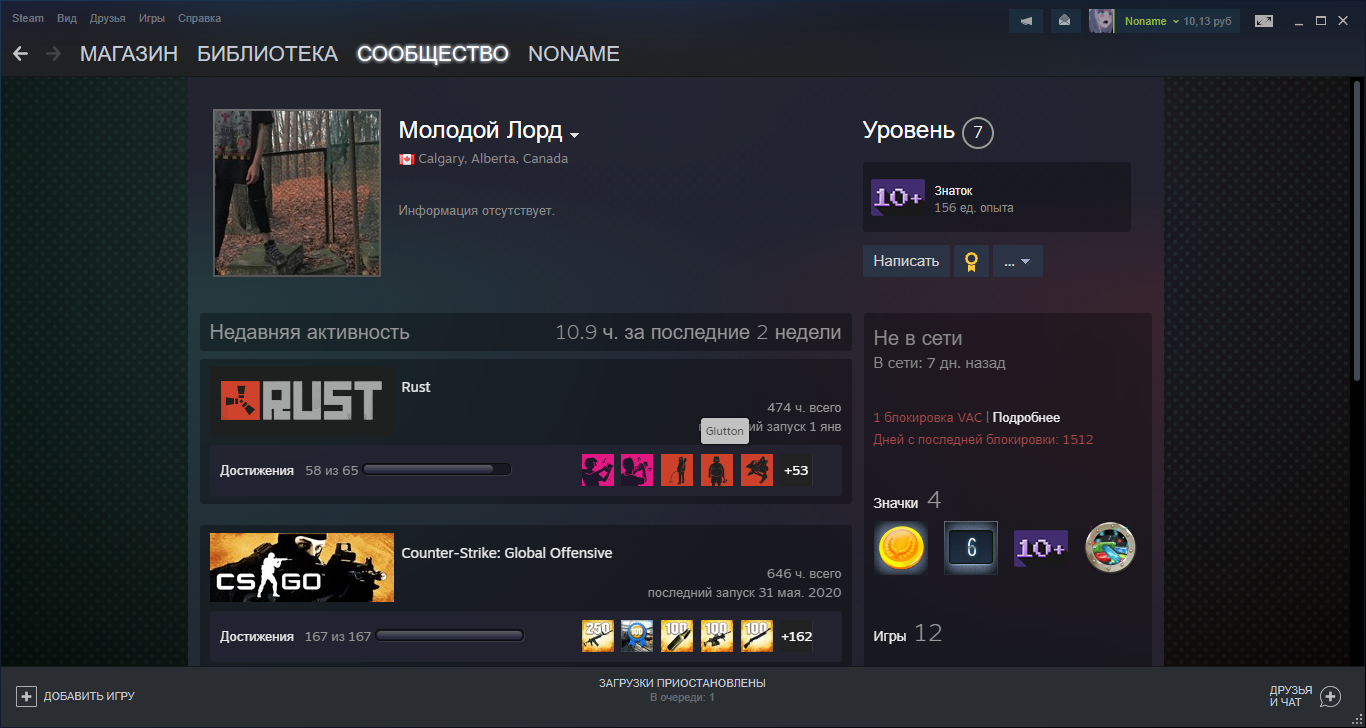The width and height of the screenshot is (1366, 728).
Task: Open the announcements megaphone icon
Action: click(1026, 21)
